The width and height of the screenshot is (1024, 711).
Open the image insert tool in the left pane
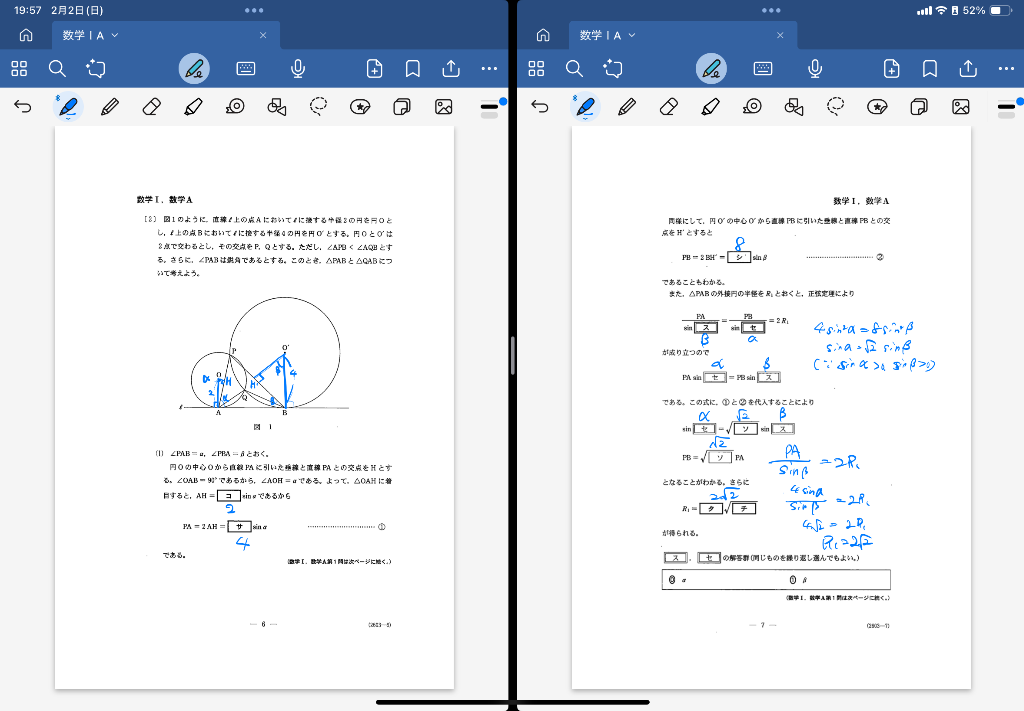(x=444, y=106)
